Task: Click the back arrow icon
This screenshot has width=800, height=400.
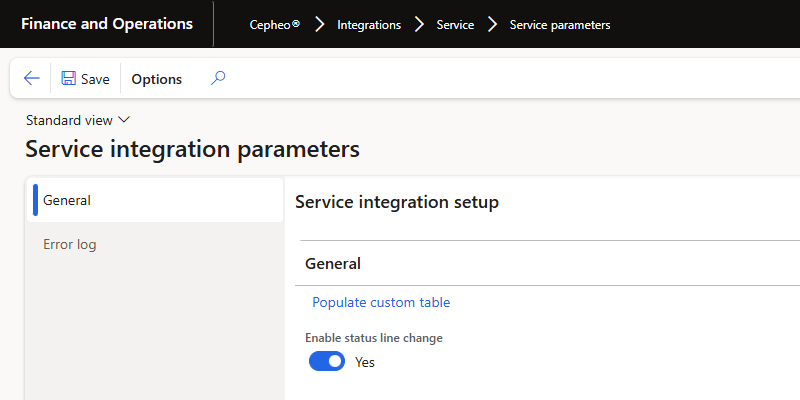Action: (31, 78)
